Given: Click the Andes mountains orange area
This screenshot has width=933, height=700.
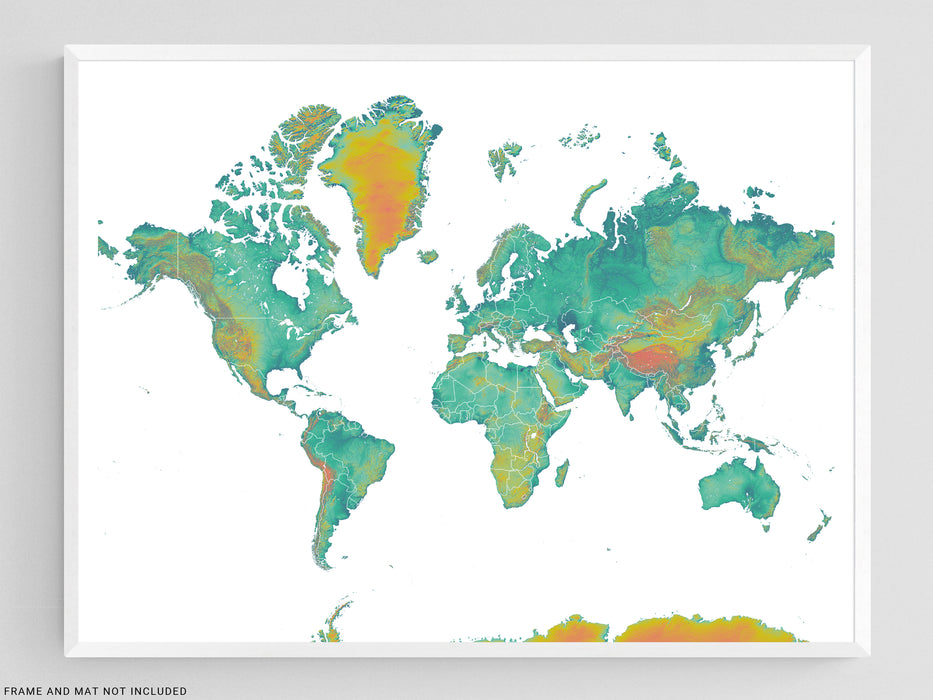Looking at the screenshot, I should (320, 478).
